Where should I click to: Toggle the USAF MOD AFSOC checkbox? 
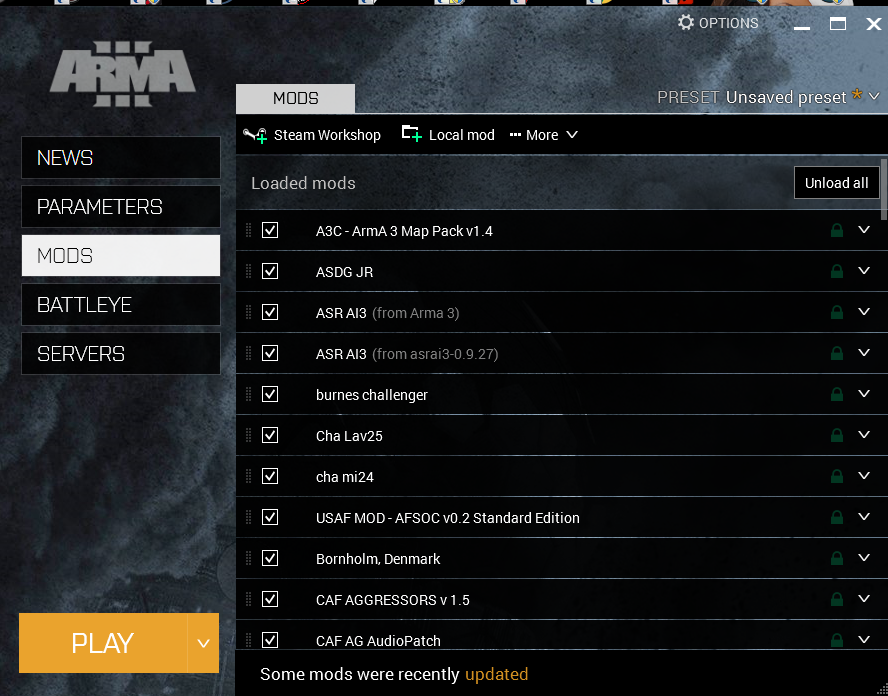[270, 518]
